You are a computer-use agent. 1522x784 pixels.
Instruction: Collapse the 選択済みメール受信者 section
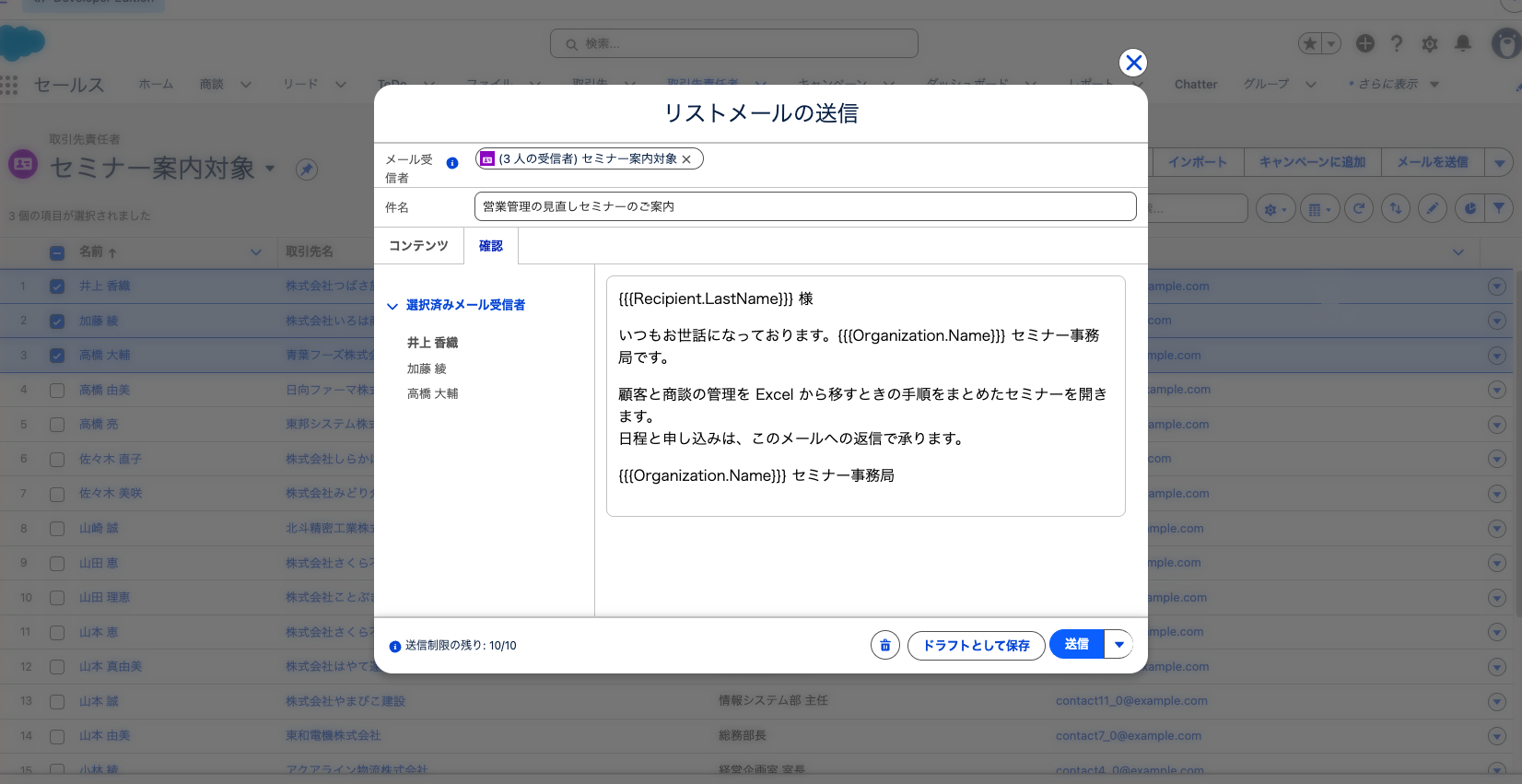(x=392, y=306)
